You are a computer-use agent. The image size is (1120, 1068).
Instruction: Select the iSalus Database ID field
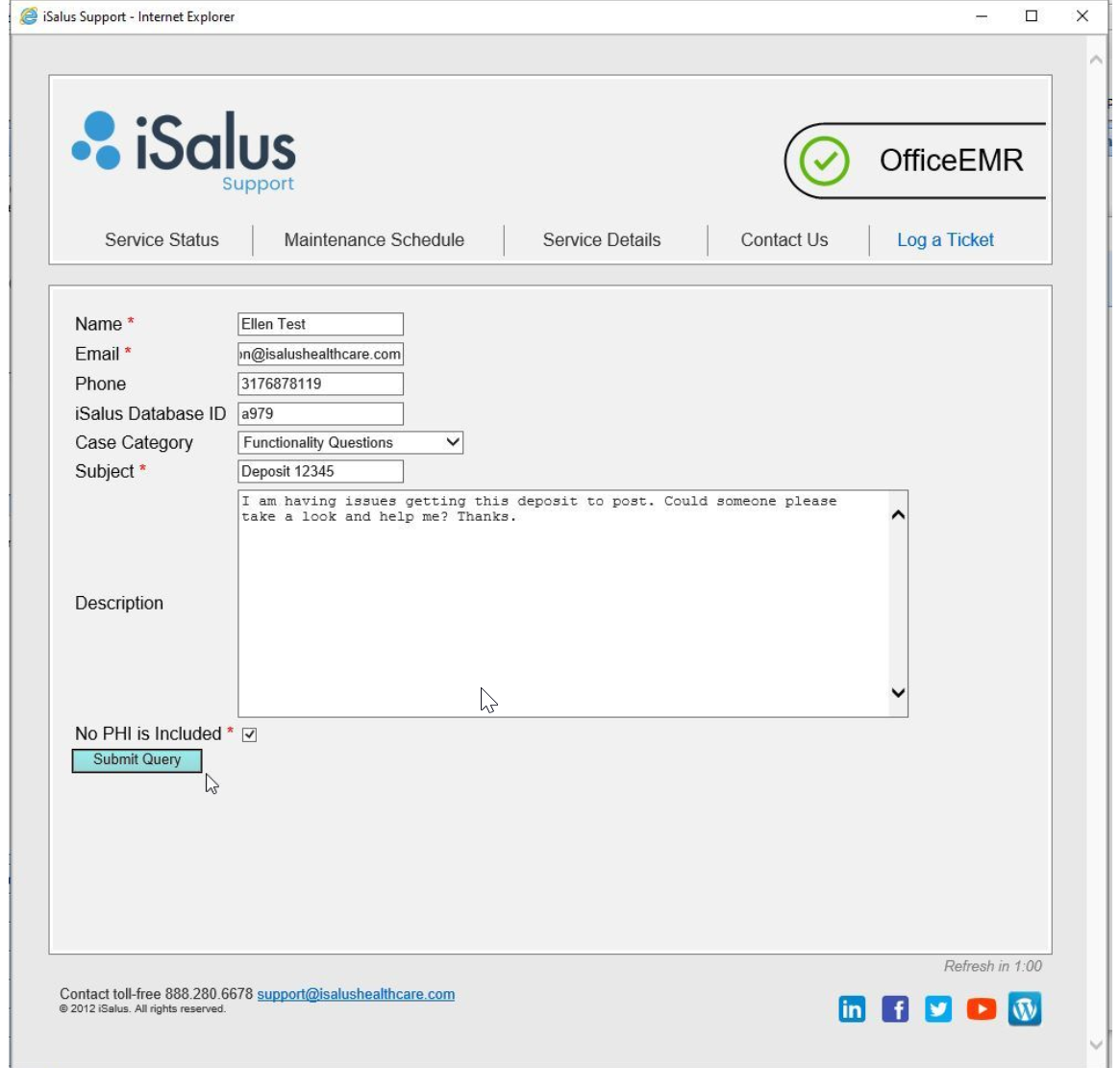tap(320, 413)
